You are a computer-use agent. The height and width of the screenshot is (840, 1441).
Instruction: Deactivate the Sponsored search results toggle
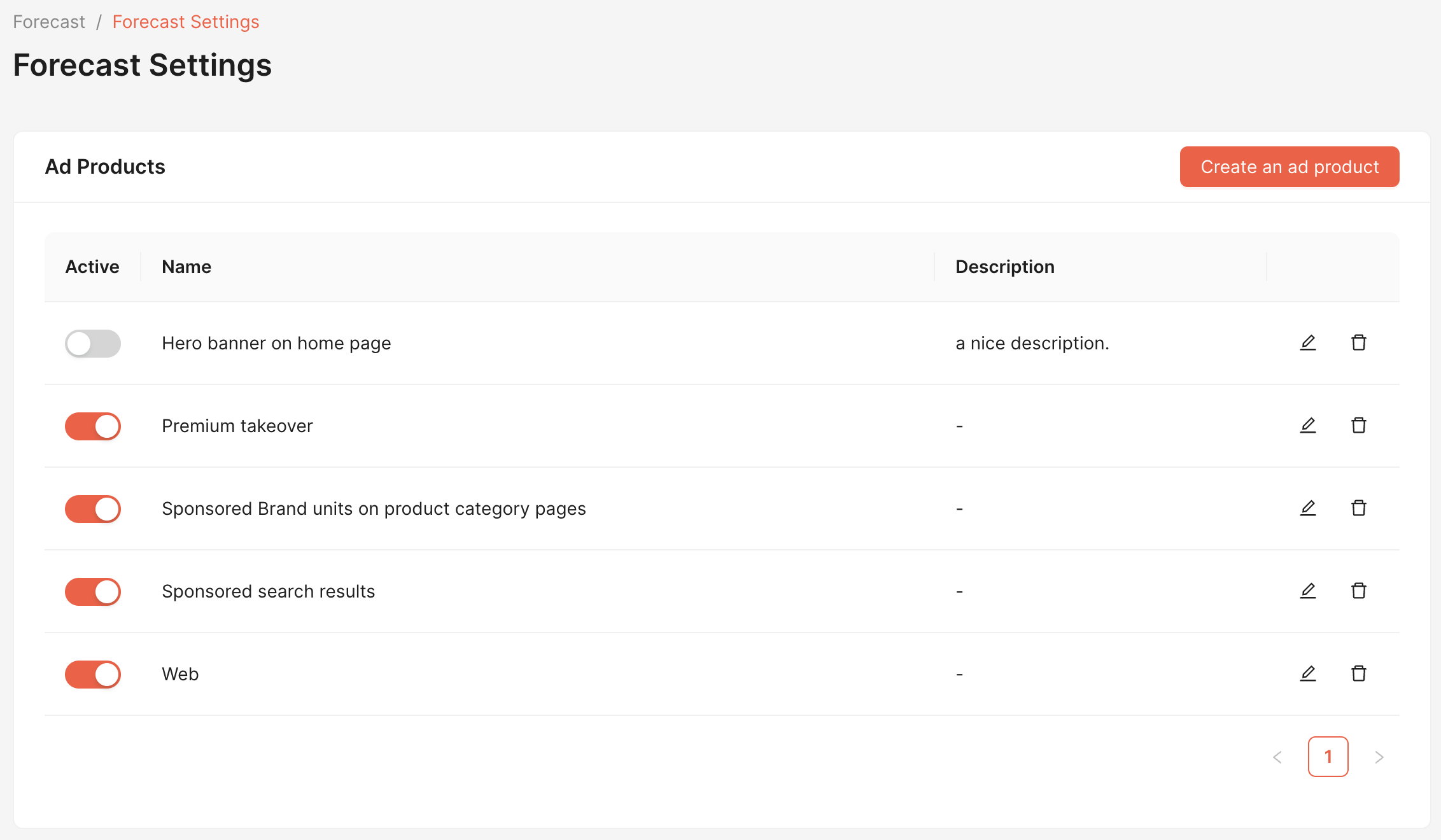click(93, 592)
